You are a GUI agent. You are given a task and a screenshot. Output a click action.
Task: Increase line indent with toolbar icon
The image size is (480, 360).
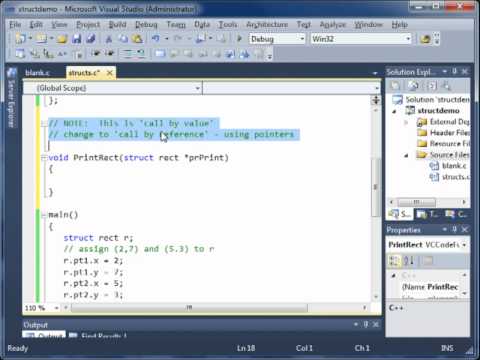[x=109, y=53]
